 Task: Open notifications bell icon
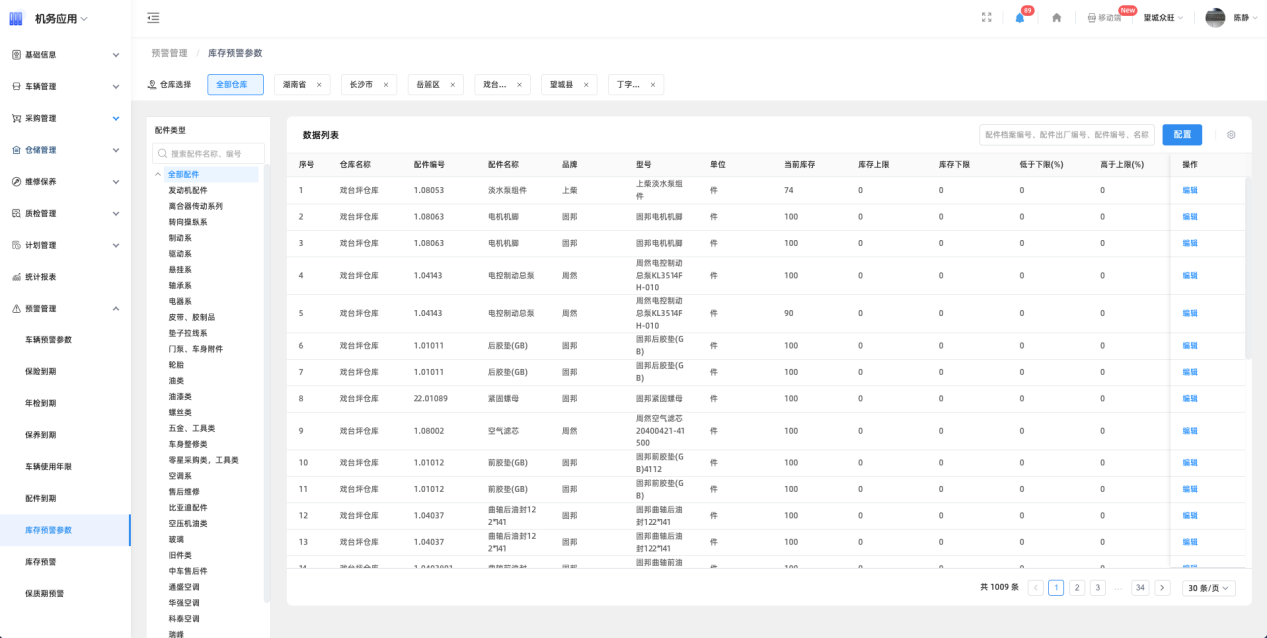pyautogui.click(x=1020, y=18)
